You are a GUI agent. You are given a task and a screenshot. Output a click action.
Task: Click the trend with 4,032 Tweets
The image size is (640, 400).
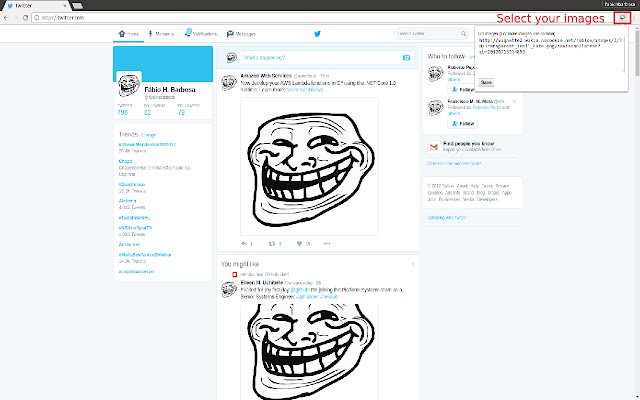pyautogui.click(x=127, y=201)
